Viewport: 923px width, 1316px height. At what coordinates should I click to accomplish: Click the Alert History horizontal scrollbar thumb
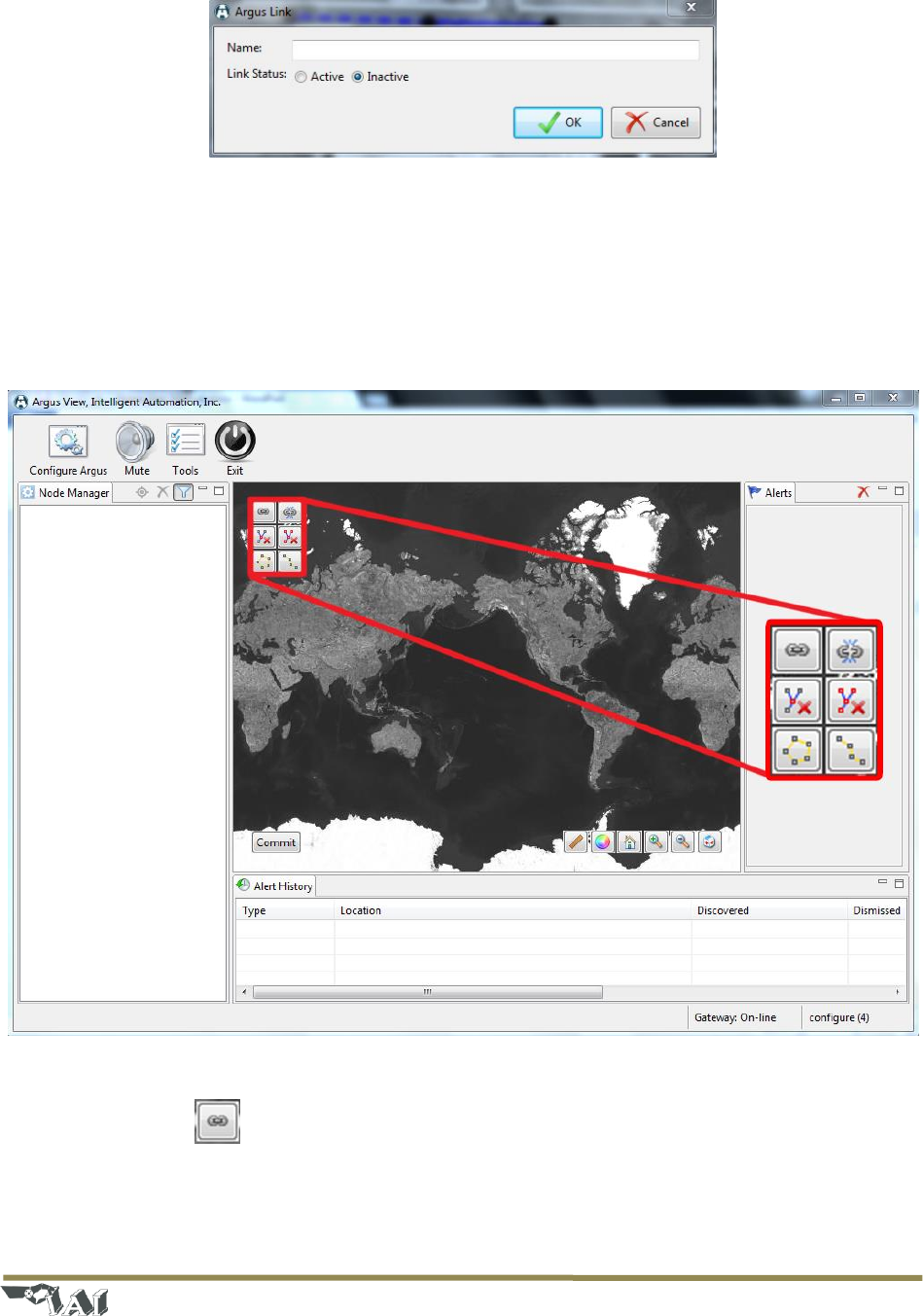tap(428, 992)
